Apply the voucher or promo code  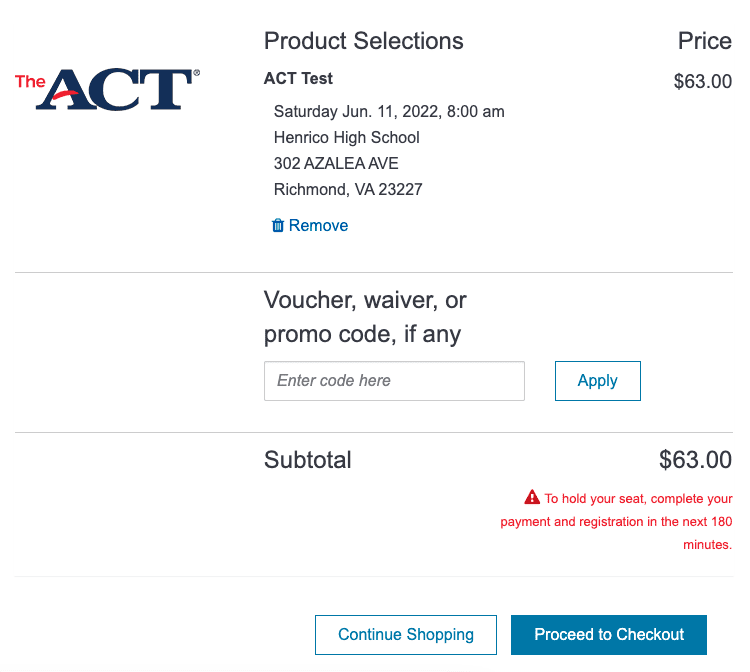point(597,381)
